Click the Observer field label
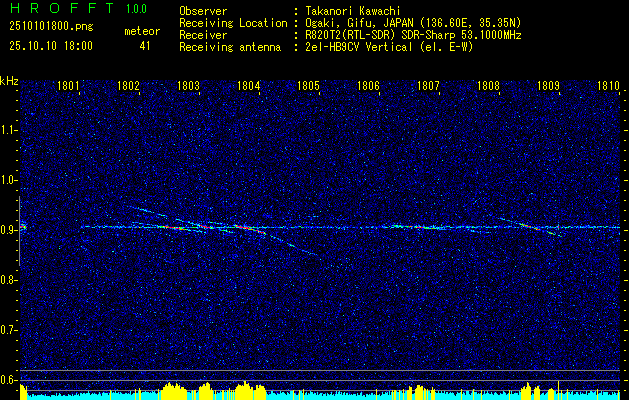 [203, 11]
